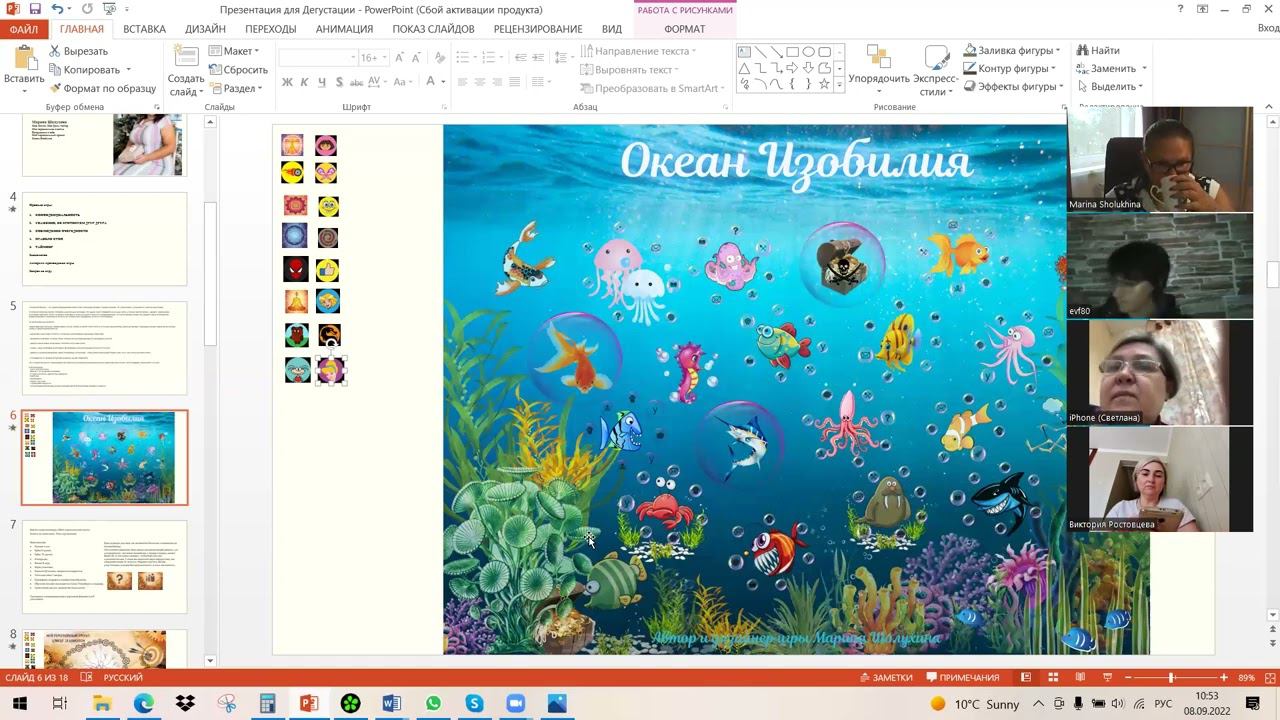Image resolution: width=1280 pixels, height=720 pixels.
Task: Open ФАЙЛ file tab
Action: point(23,29)
